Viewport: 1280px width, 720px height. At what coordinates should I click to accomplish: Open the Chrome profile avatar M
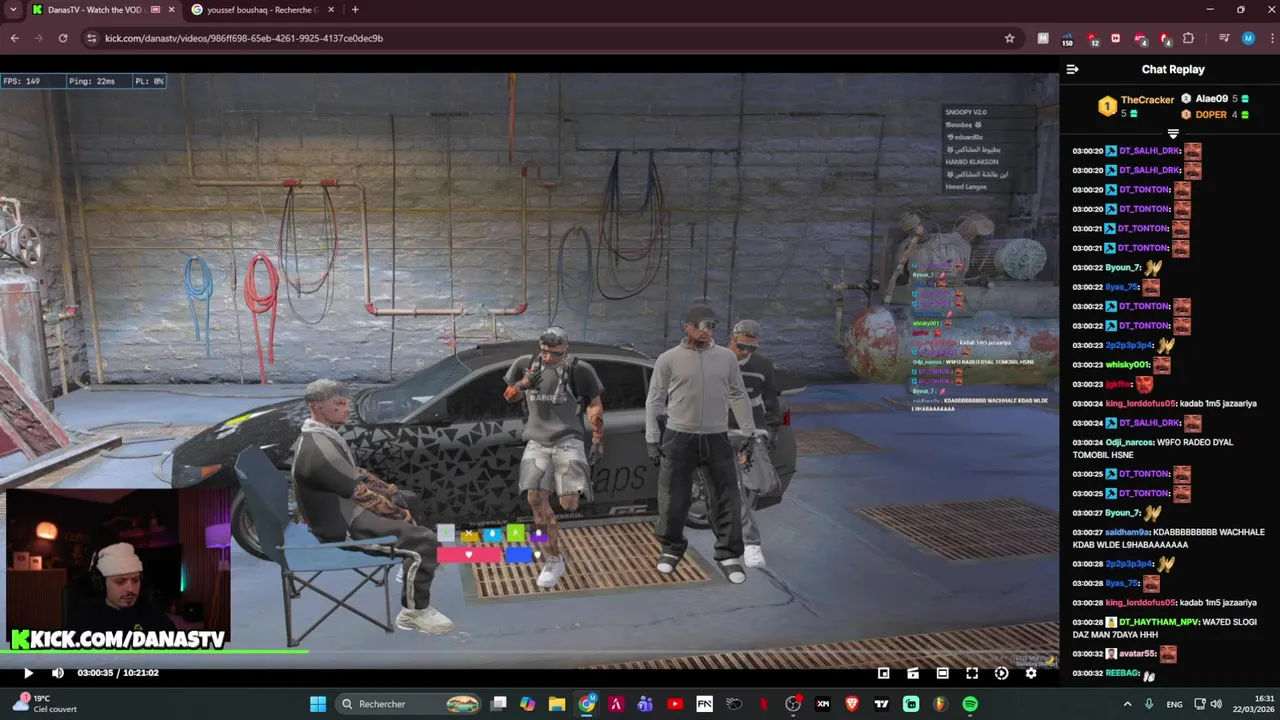[x=1248, y=38]
